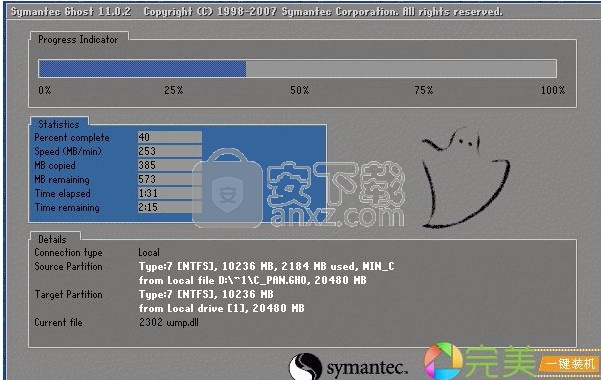Click the anxz.com watermark text
This screenshot has width=601, height=380.
tap(337, 215)
